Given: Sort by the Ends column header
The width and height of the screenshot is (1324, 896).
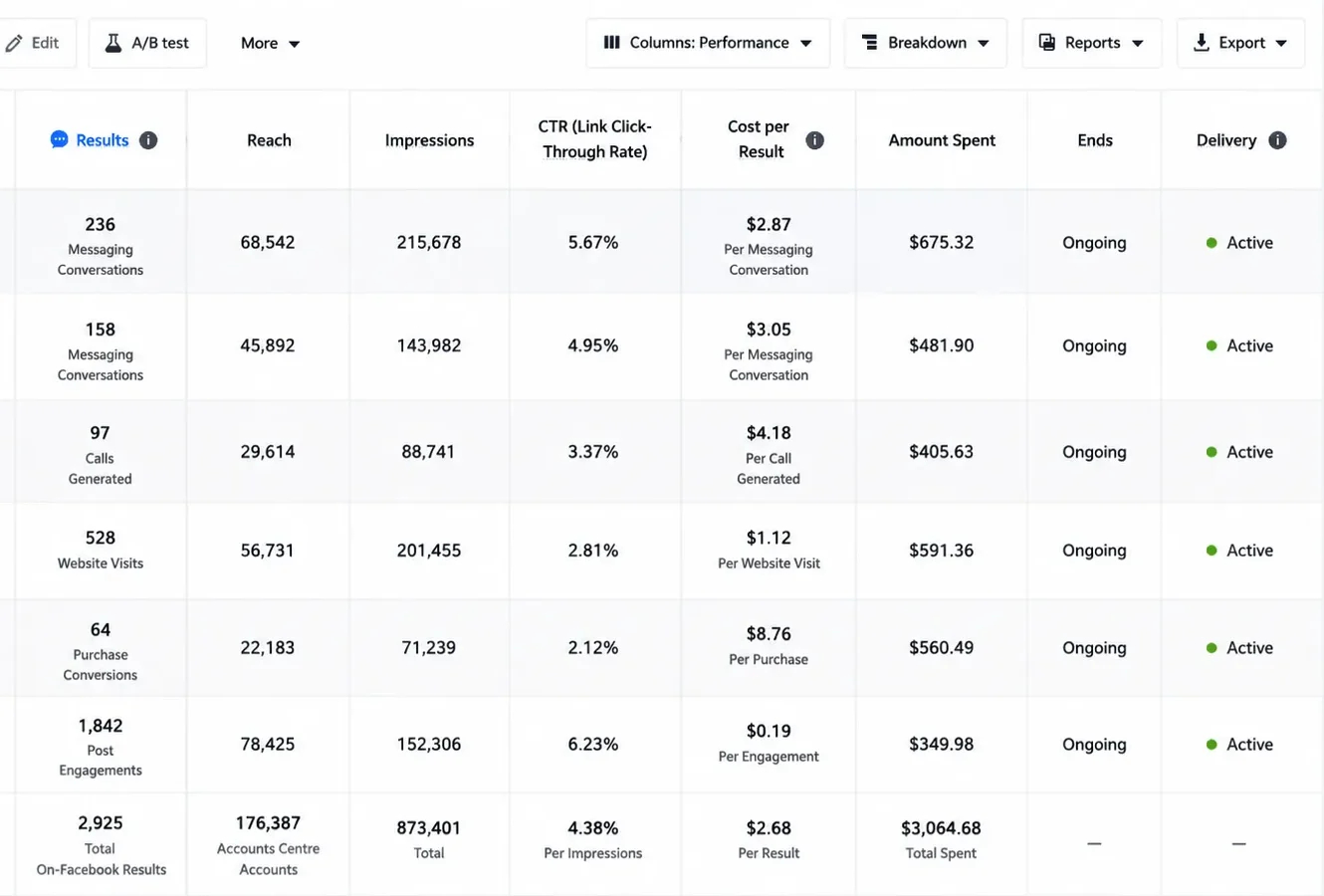Looking at the screenshot, I should point(1095,140).
